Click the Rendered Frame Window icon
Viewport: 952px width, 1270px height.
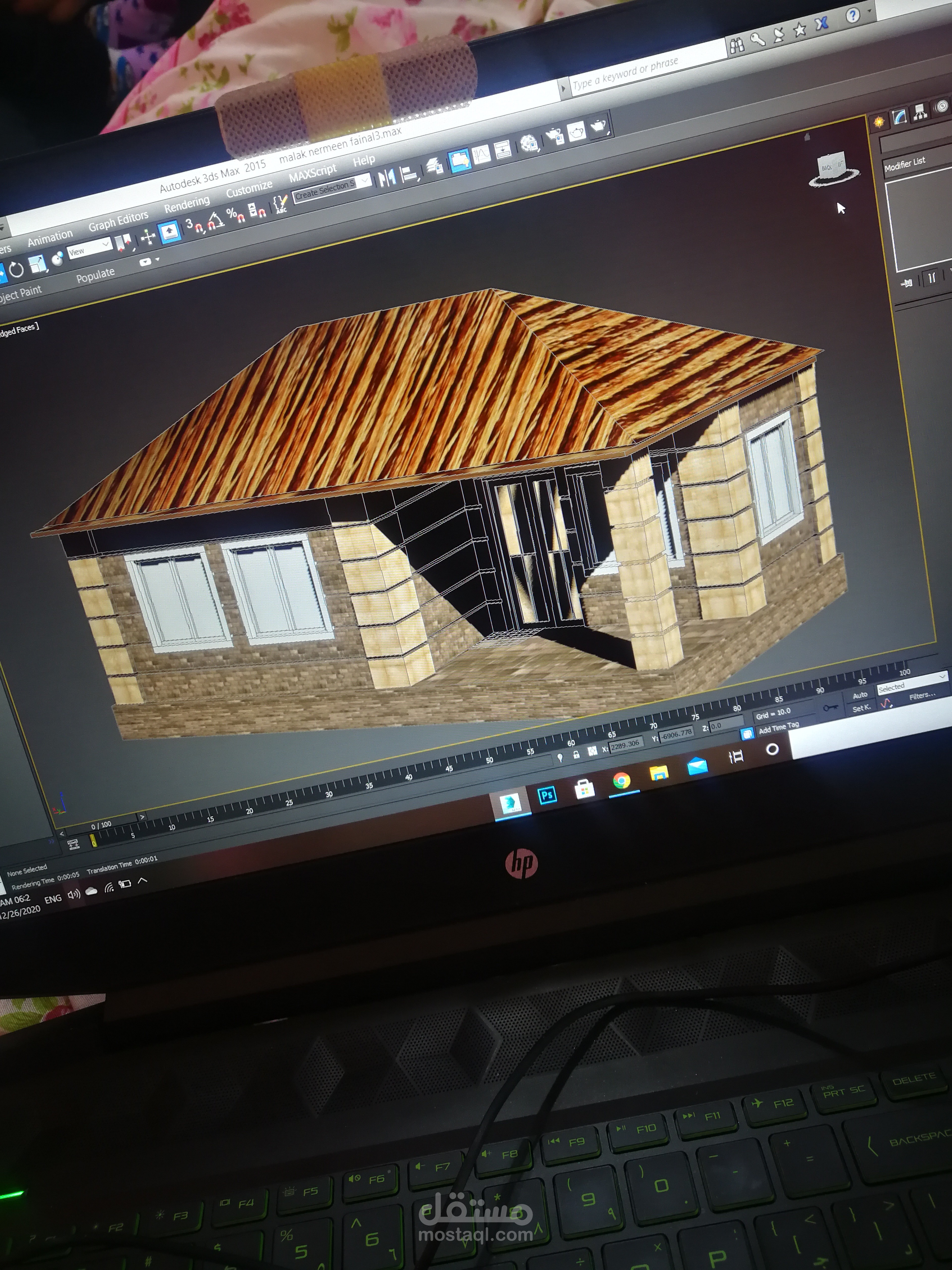pyautogui.click(x=577, y=131)
